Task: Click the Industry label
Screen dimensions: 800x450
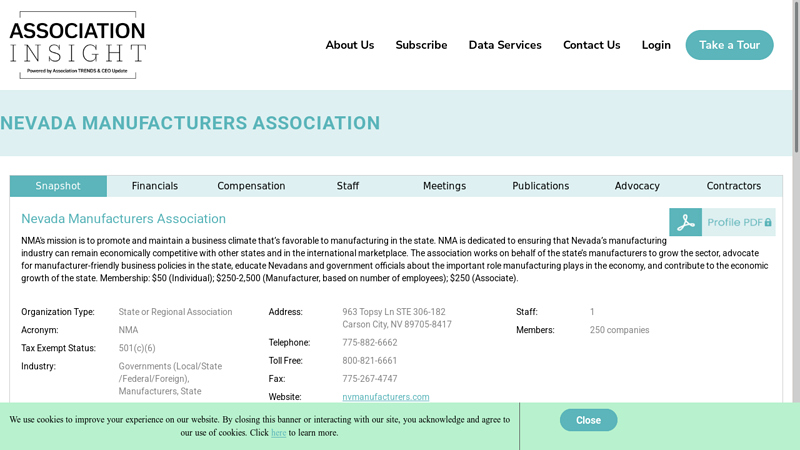Action: (38, 366)
